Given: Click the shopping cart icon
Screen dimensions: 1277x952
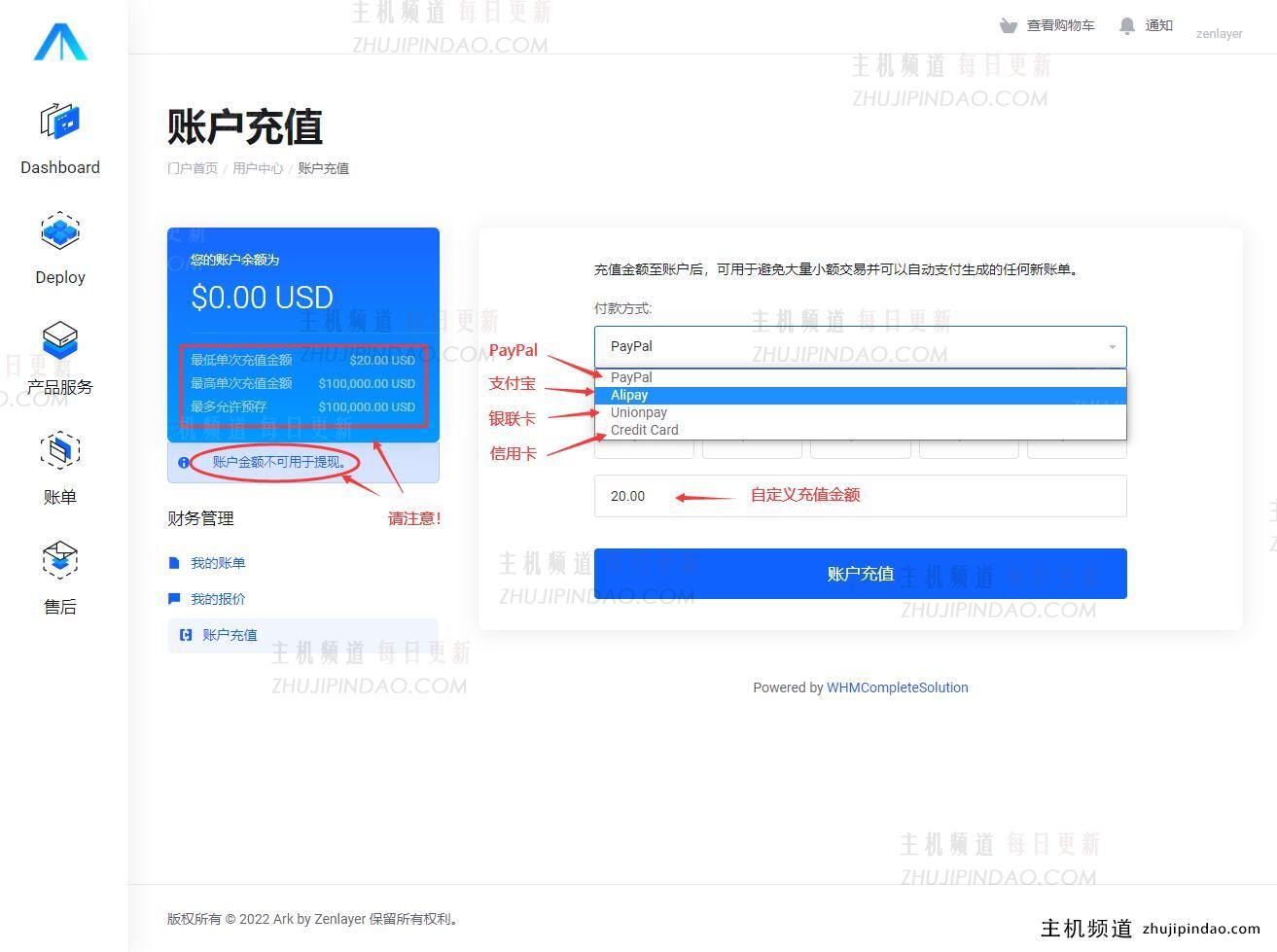Looking at the screenshot, I should pos(1009,25).
